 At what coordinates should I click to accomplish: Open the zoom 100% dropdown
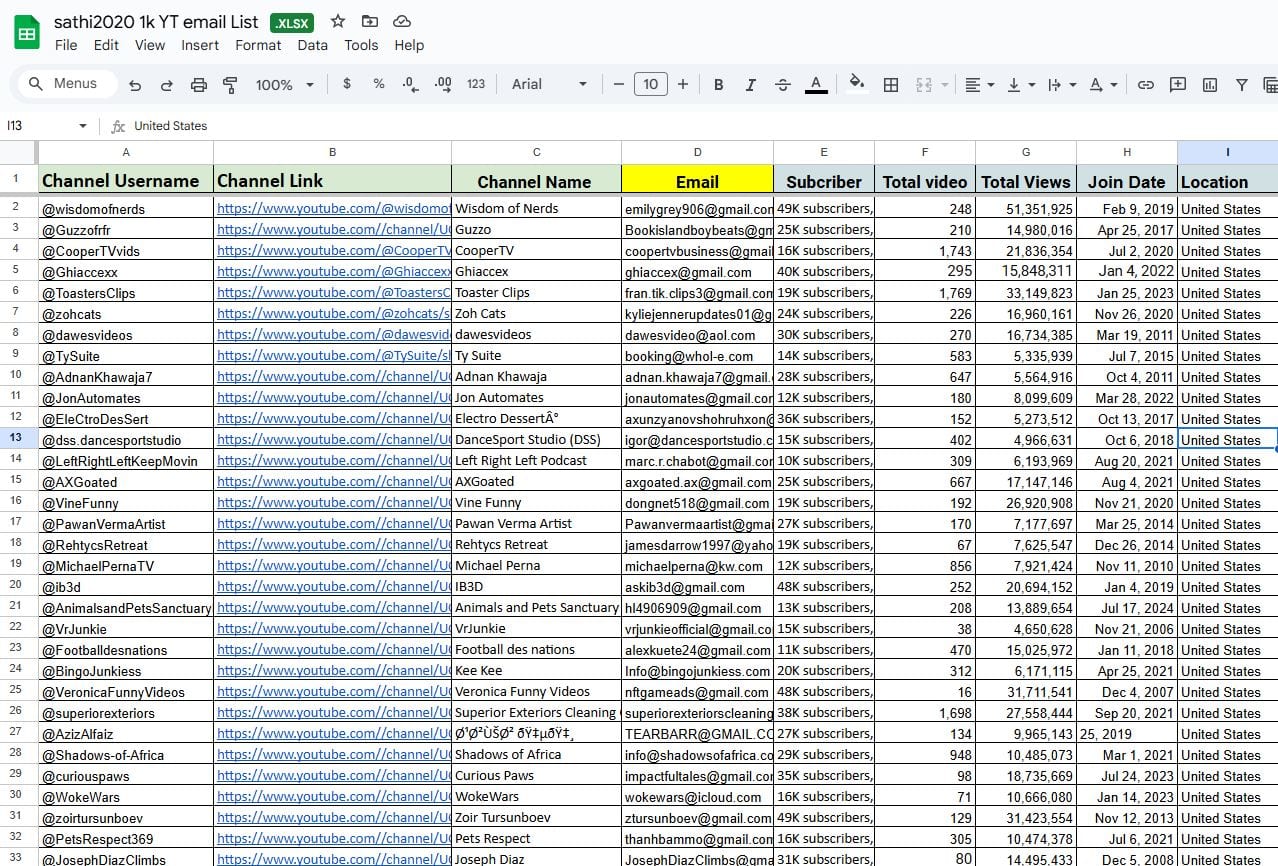point(284,85)
